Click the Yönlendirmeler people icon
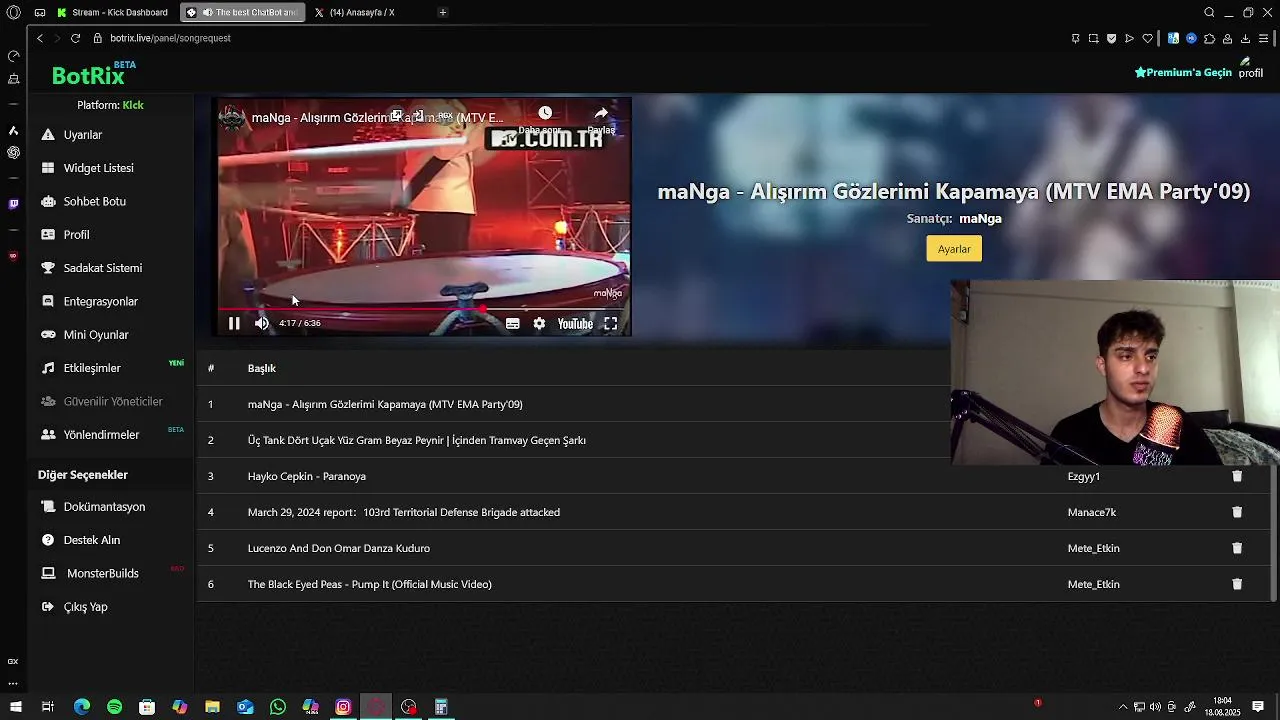The image size is (1280, 720). (48, 435)
